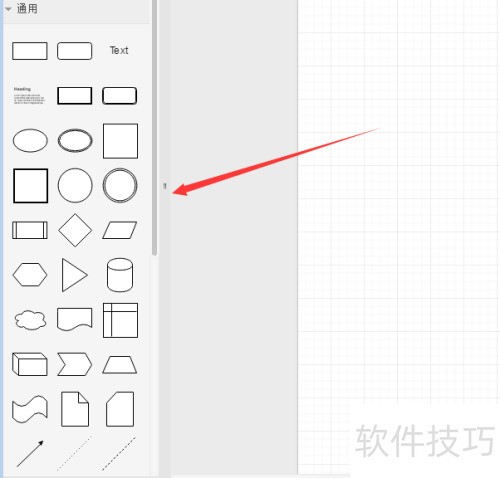This screenshot has height=478, width=500.
Task: Click the sidebar splitter handle
Action: [165, 186]
